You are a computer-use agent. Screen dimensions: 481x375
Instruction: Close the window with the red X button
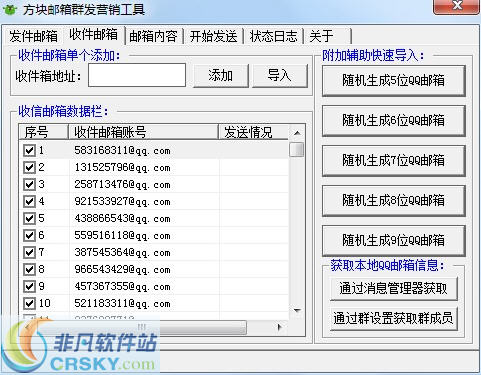(456, 6)
